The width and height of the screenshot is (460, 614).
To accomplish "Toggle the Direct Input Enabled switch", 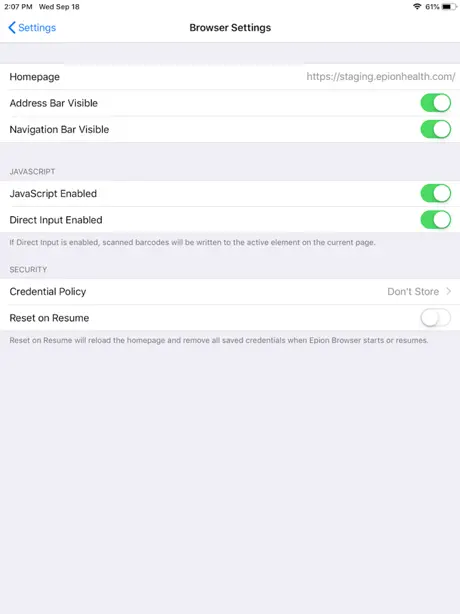I will click(x=435, y=220).
